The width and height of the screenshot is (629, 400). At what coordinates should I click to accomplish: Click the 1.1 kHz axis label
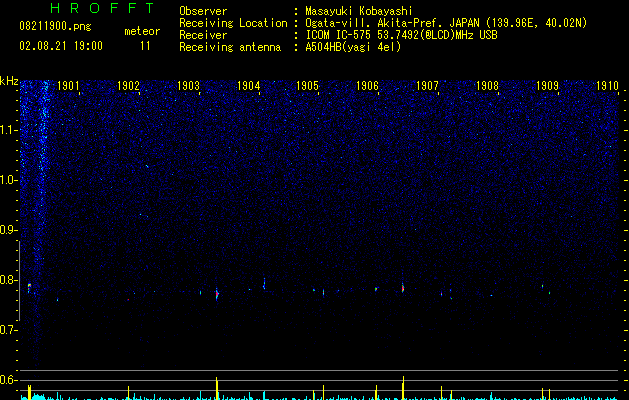point(9,130)
